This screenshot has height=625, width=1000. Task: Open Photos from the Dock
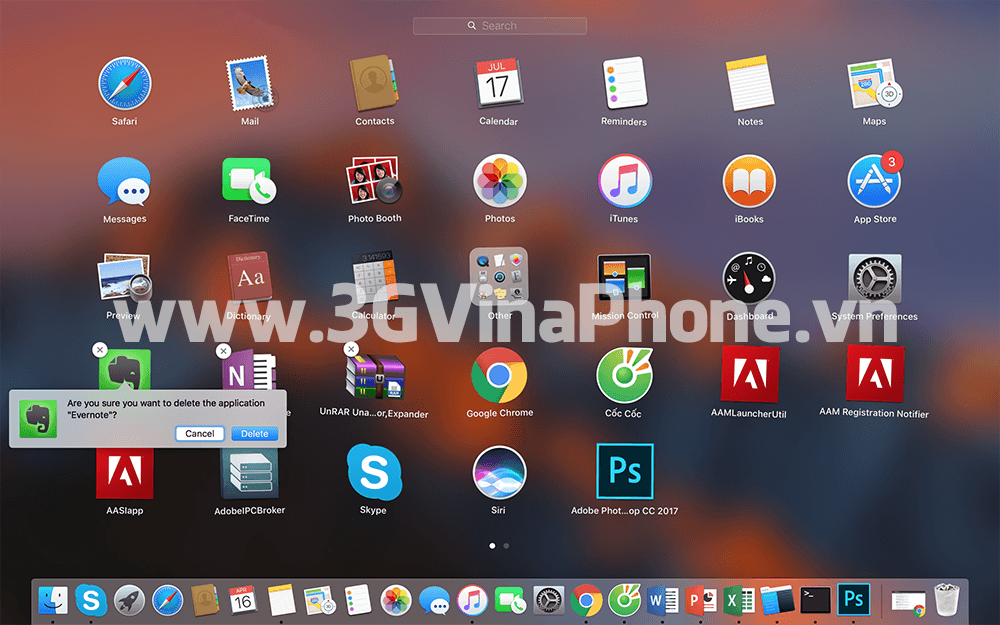(x=396, y=600)
